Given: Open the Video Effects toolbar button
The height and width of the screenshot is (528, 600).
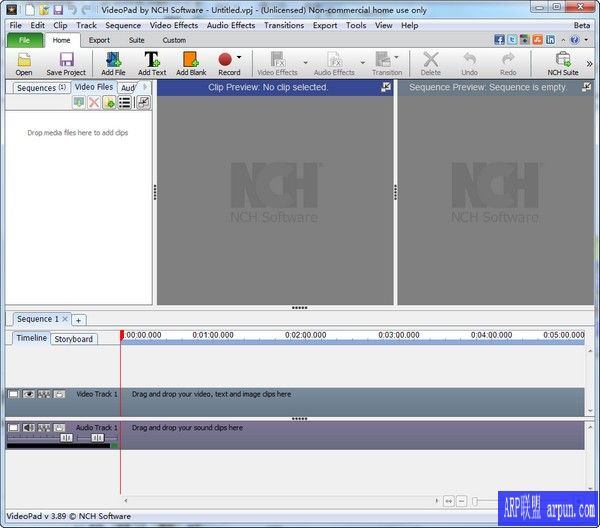Looking at the screenshot, I should (277, 64).
